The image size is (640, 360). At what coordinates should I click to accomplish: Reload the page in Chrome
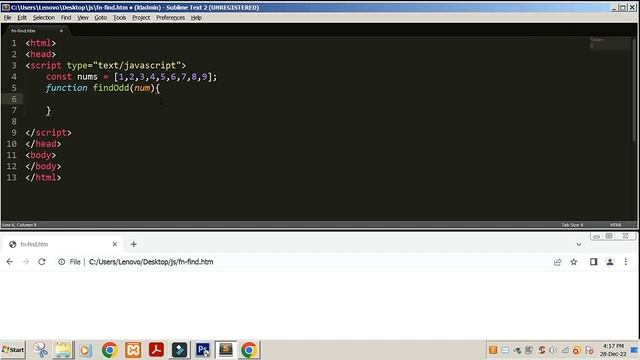(42, 262)
